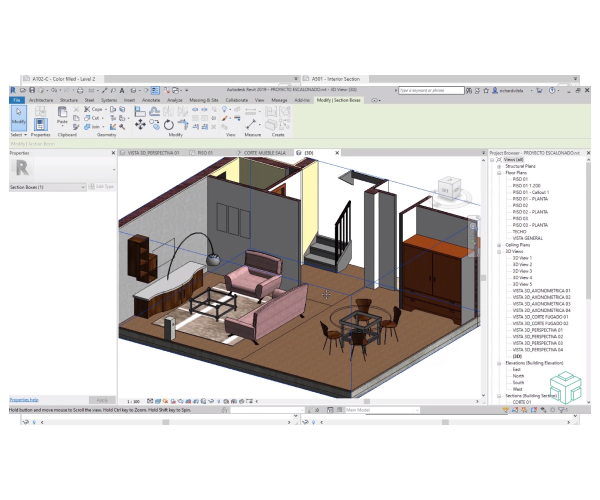This screenshot has height=500, width=600.
Task: Switch to the PISO 01 view tab
Action: pyautogui.click(x=204, y=153)
